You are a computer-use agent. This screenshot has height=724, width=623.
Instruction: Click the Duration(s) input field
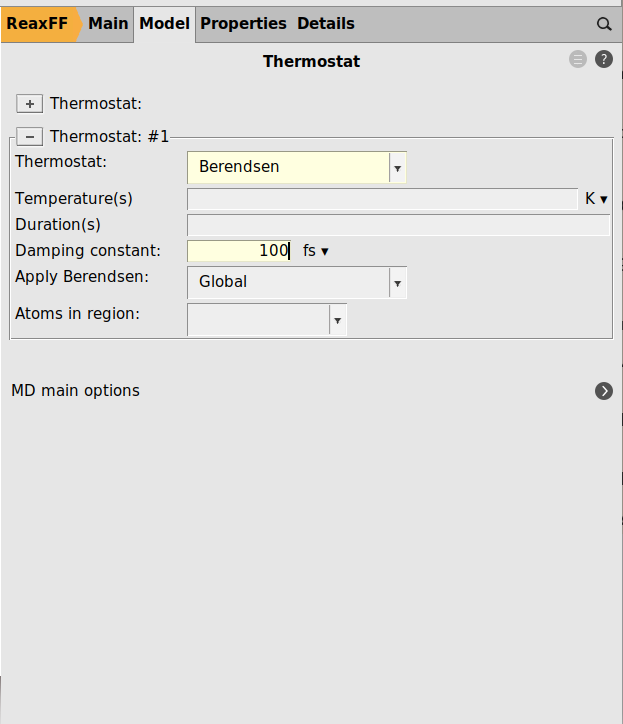click(x=398, y=225)
